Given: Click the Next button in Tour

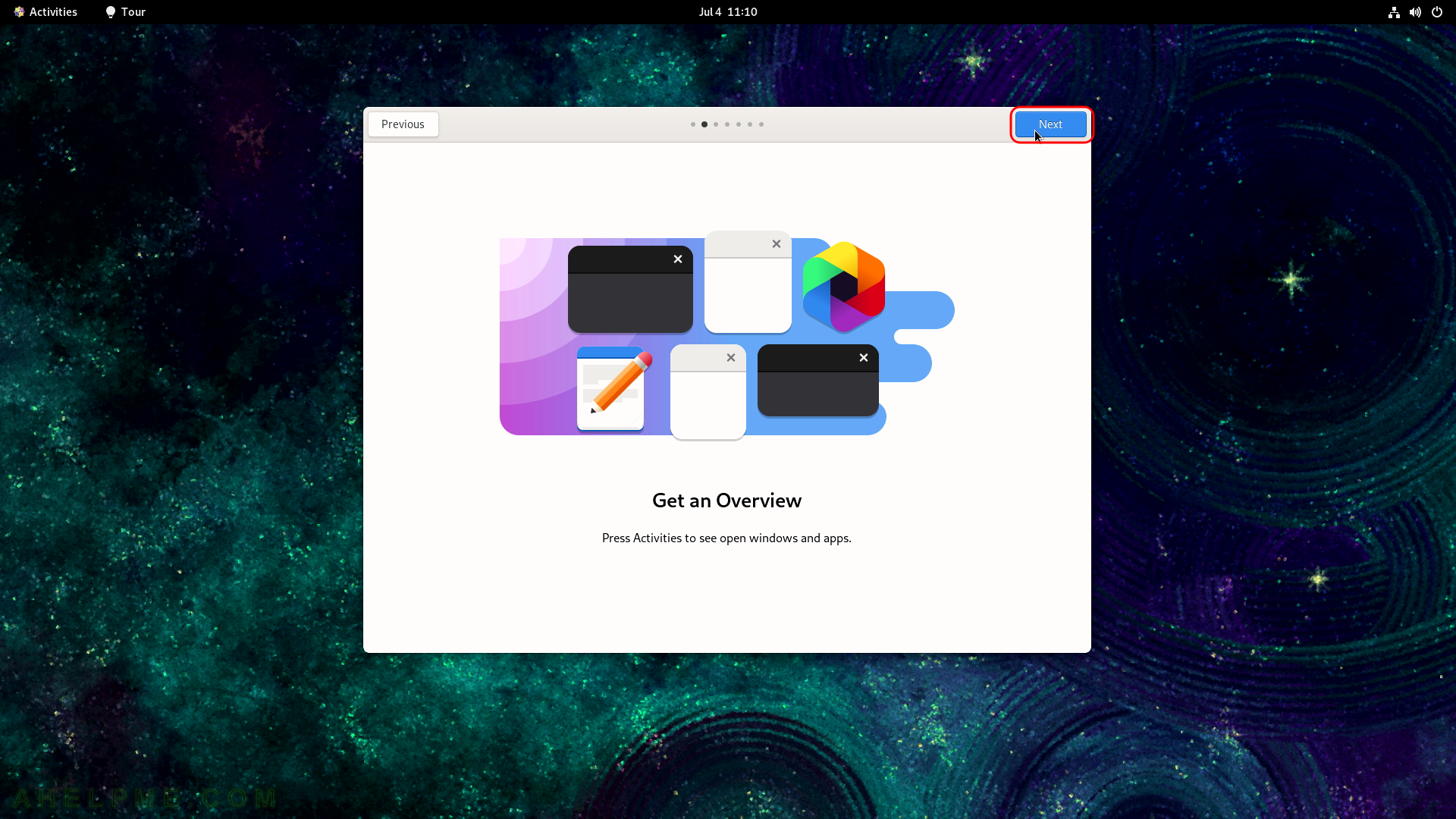Looking at the screenshot, I should pos(1050,124).
